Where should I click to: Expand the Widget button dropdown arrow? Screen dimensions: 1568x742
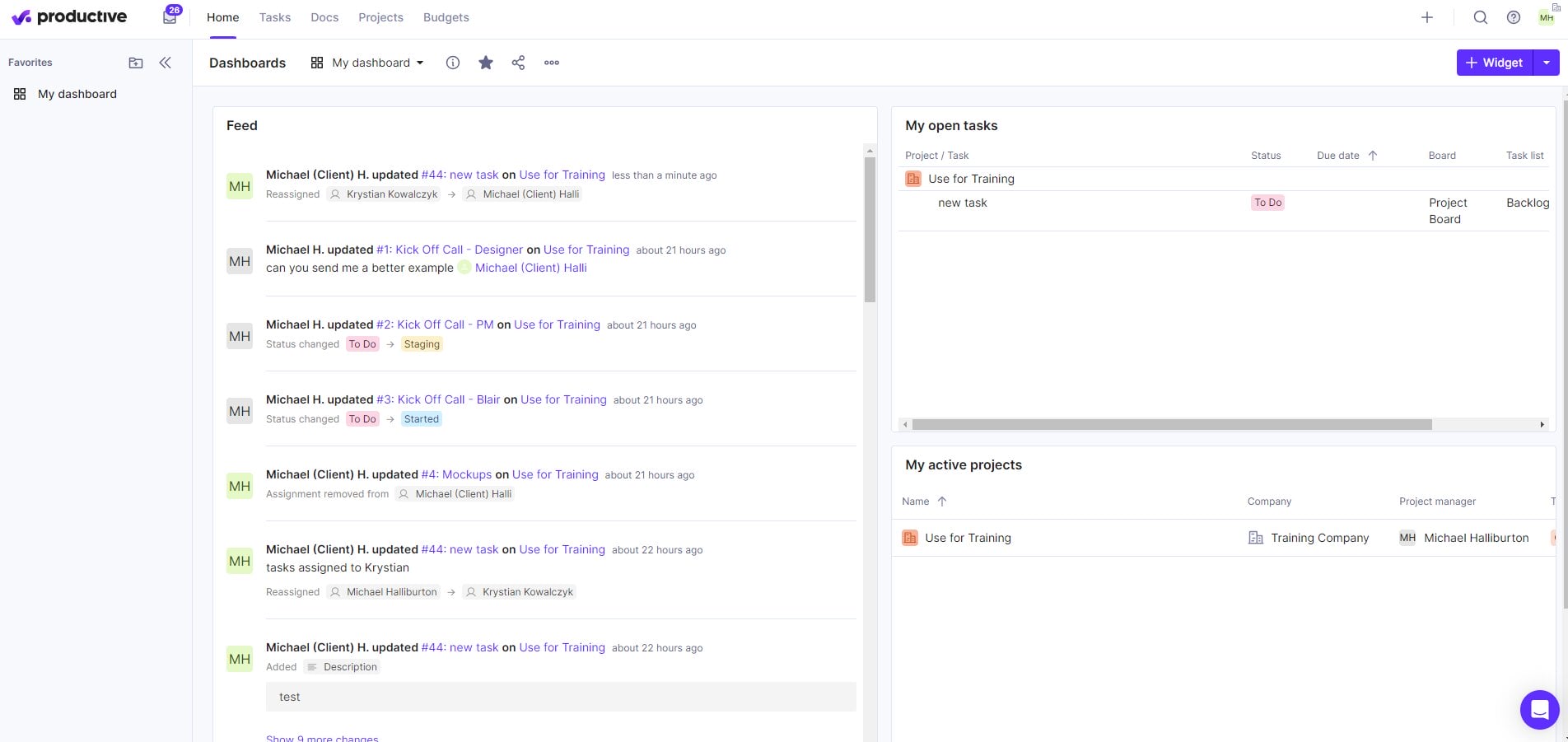tap(1547, 63)
